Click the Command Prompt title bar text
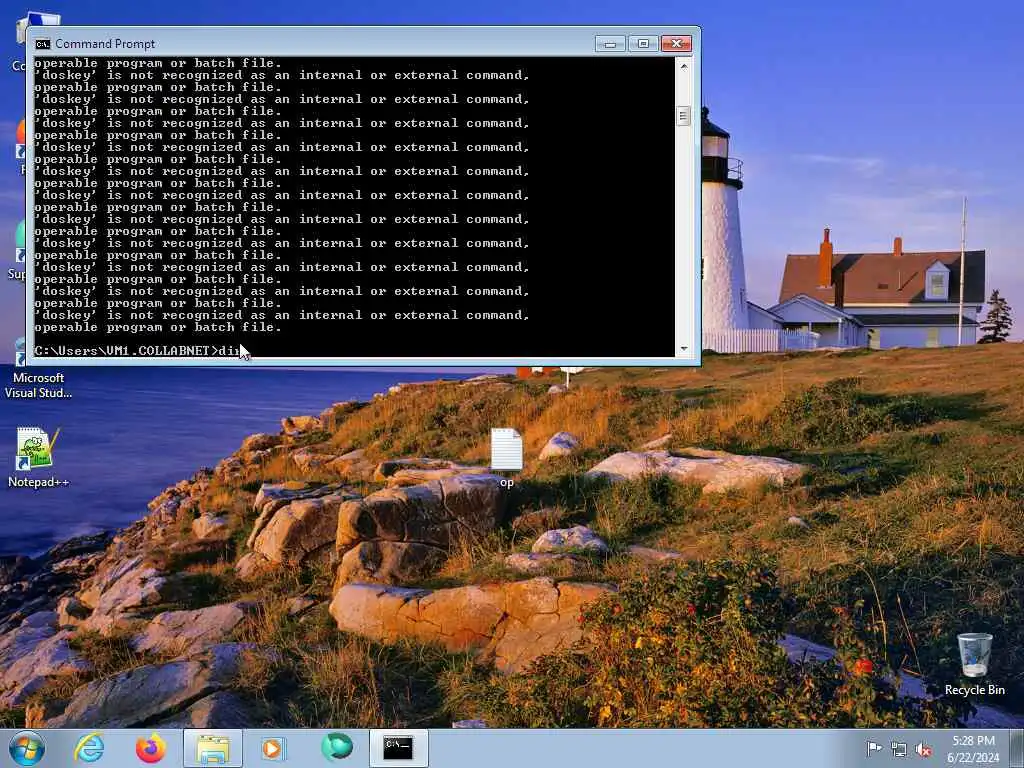This screenshot has height=768, width=1024. (x=105, y=44)
